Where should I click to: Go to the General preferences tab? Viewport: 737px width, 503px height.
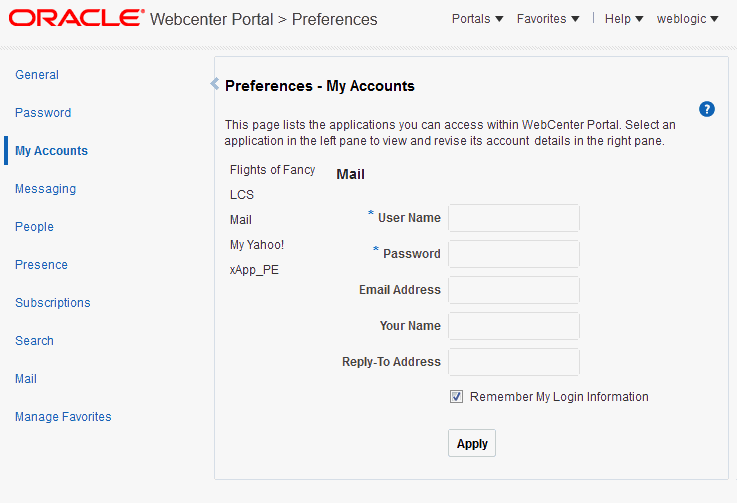[x=37, y=75]
